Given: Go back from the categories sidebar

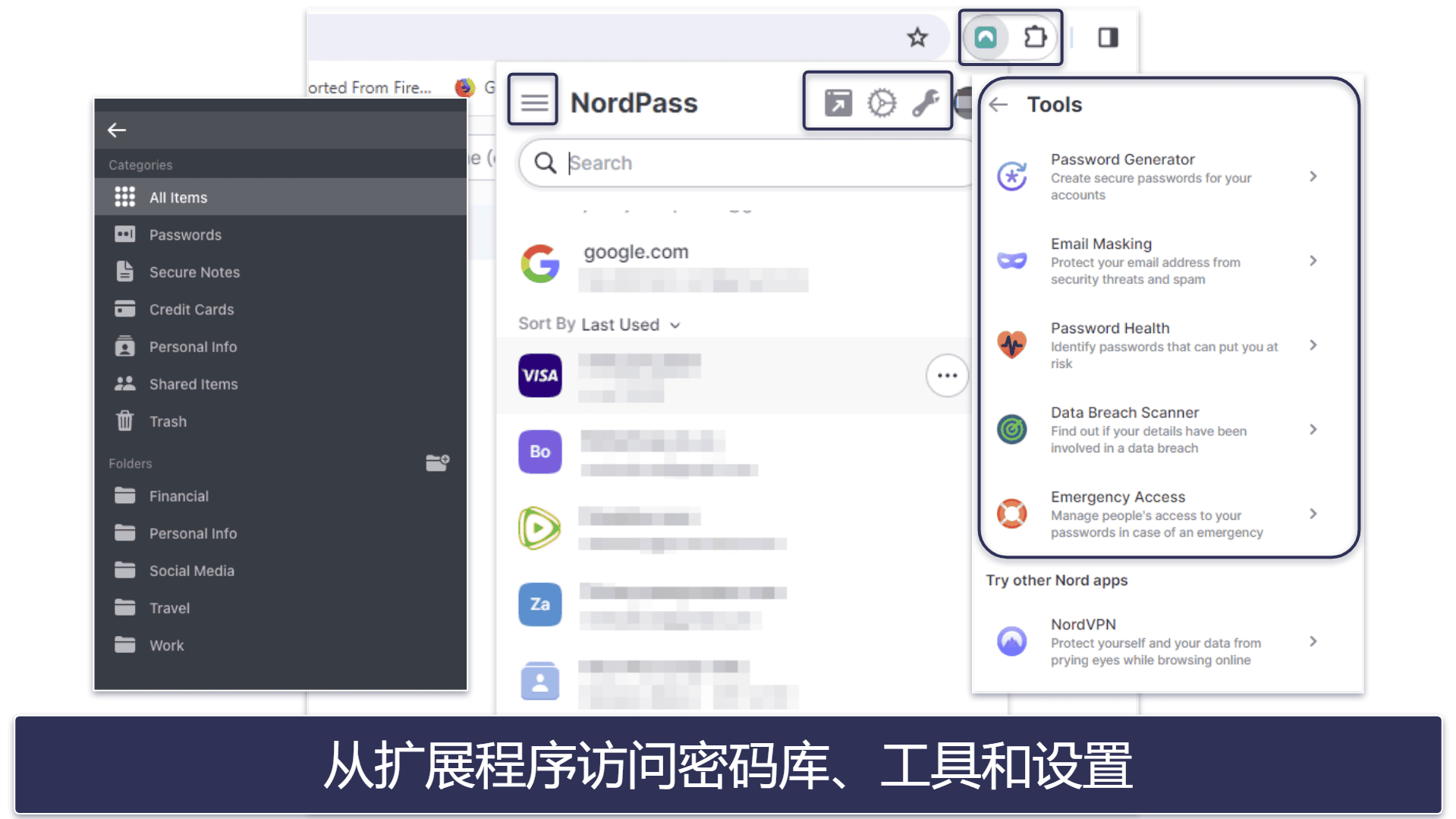Looking at the screenshot, I should tap(117, 131).
